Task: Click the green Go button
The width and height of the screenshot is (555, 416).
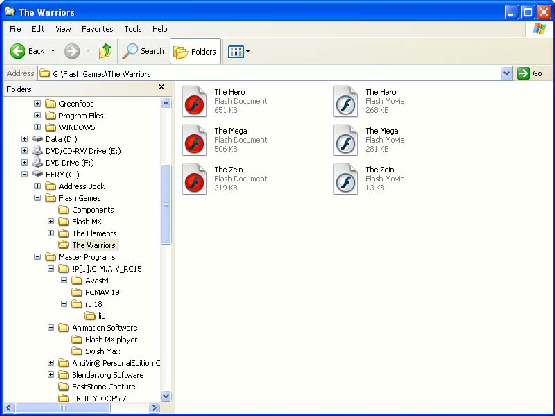Action: (530, 74)
